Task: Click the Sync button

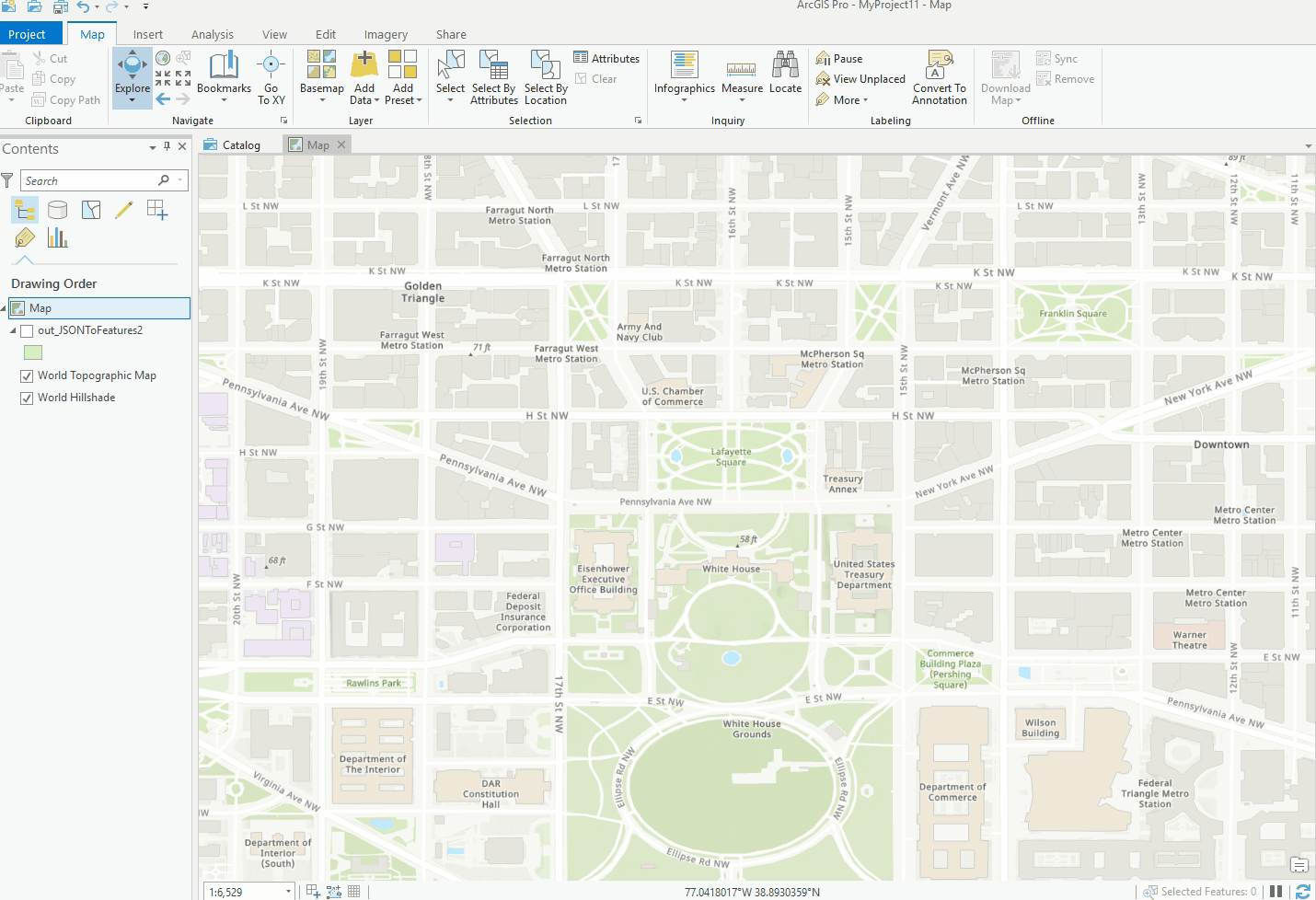Action: pos(1056,58)
